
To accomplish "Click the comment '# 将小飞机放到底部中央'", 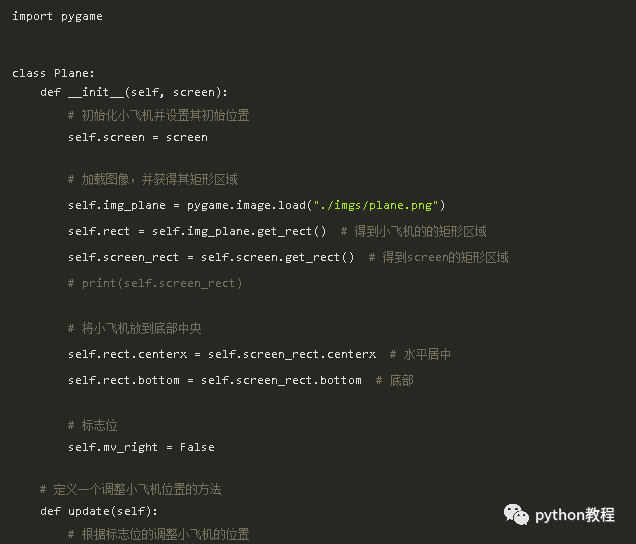I will coord(135,328).
